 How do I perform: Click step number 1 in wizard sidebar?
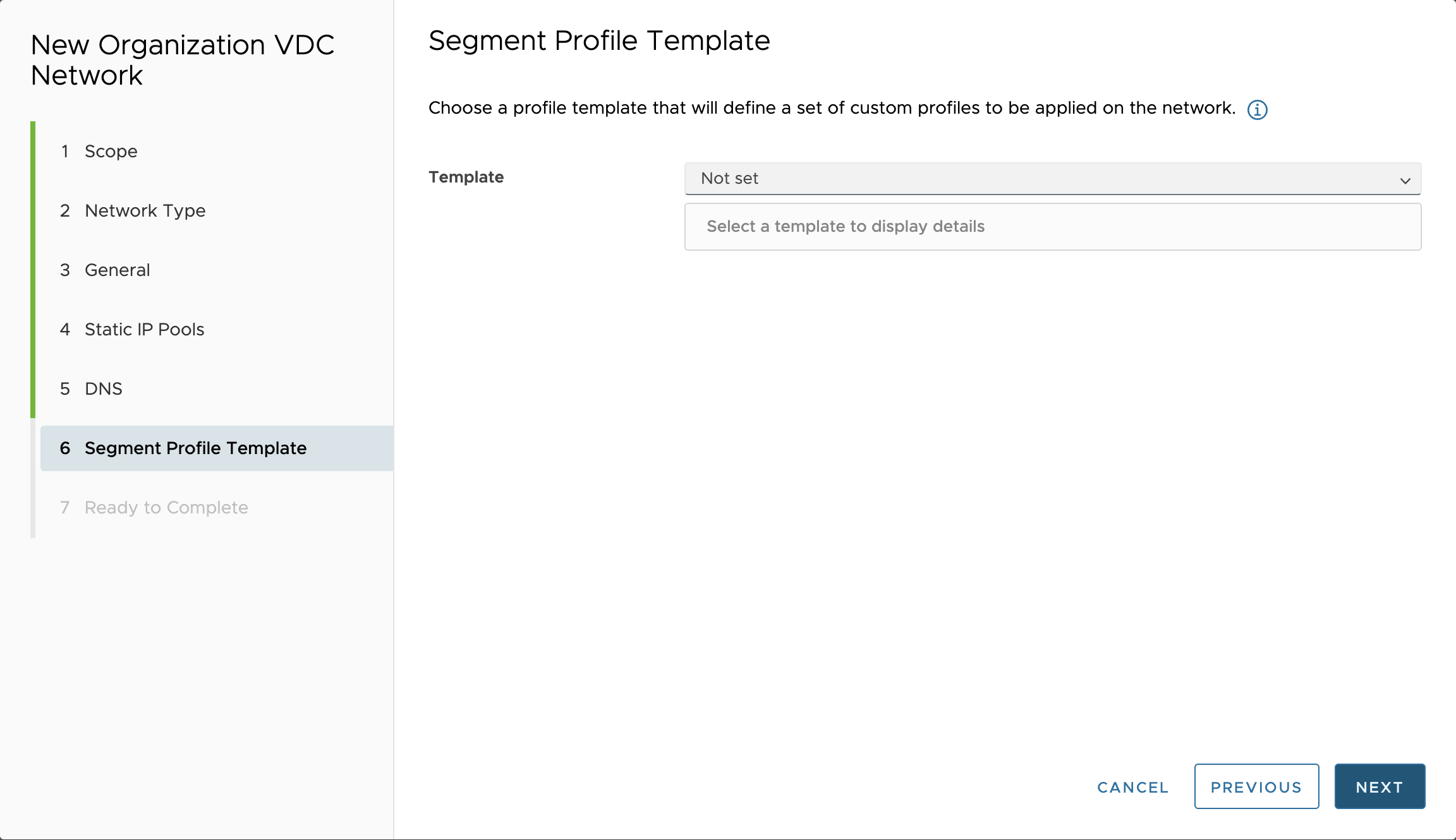(x=64, y=152)
